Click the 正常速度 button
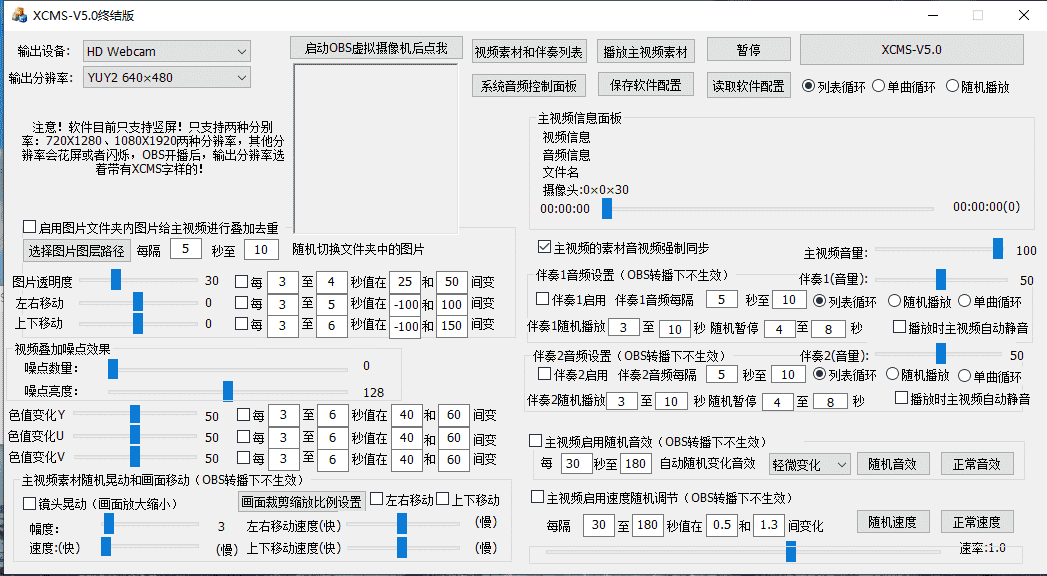 (x=976, y=521)
